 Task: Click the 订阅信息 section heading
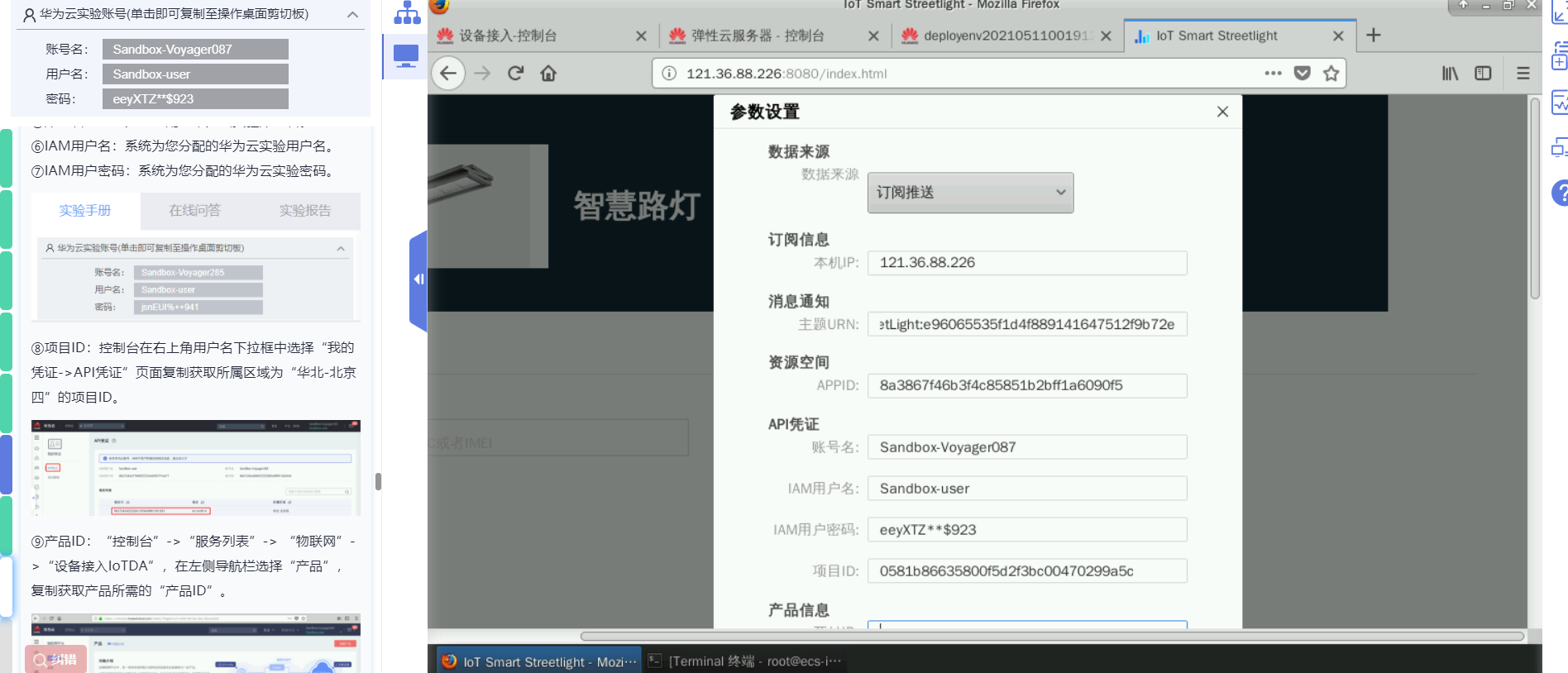point(799,240)
